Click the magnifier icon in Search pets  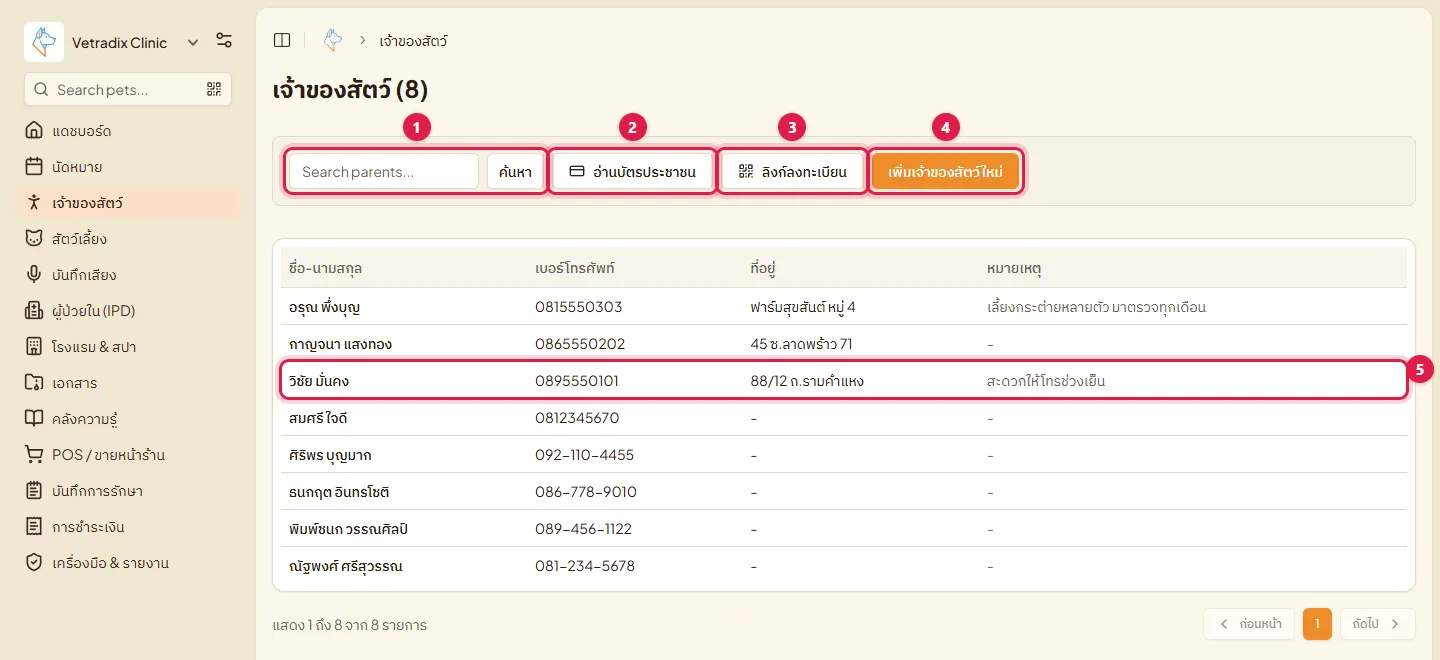pos(41,89)
